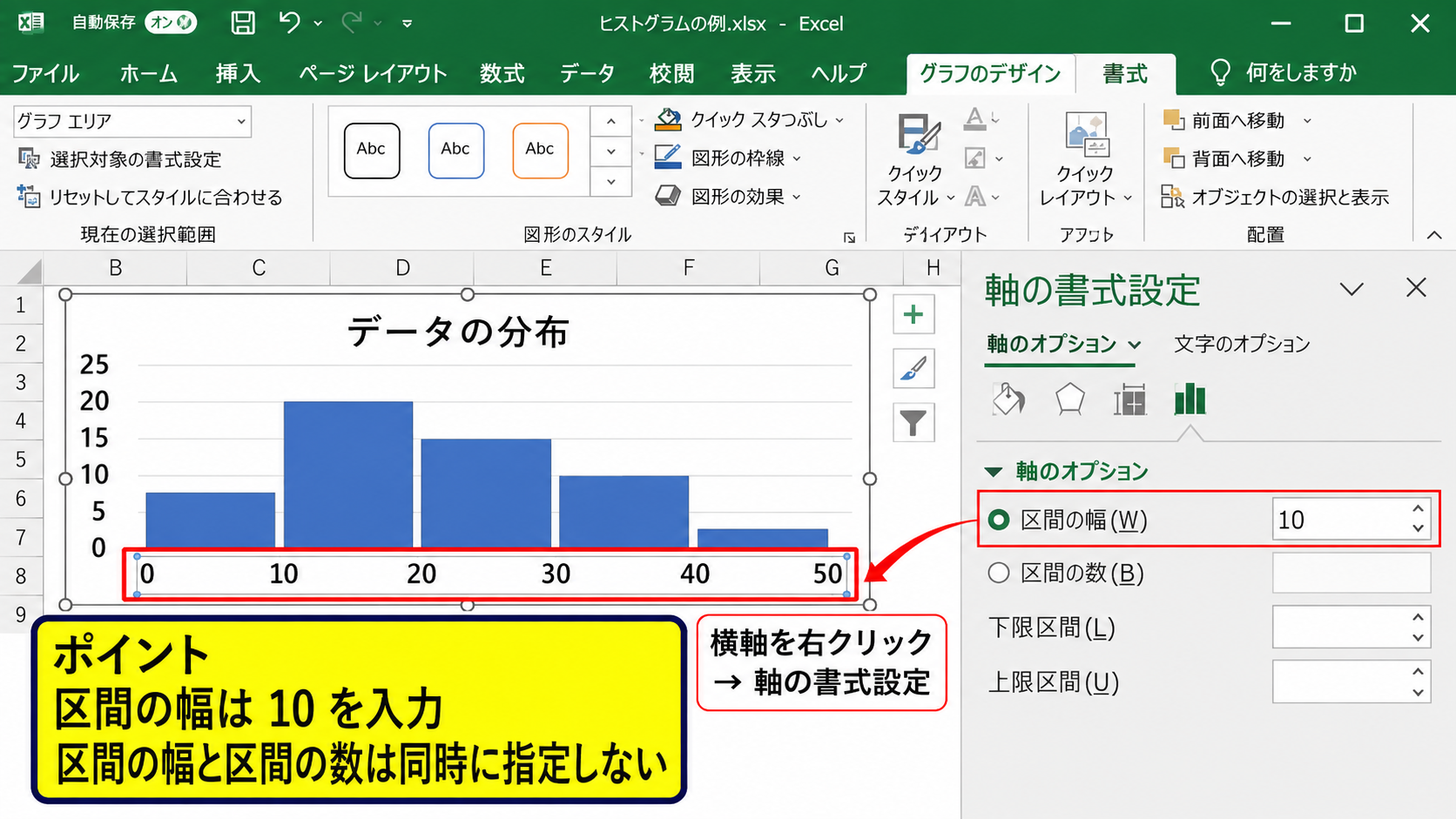1456x819 pixels.
Task: Open オブジェクトの選択と表示 selection pane
Action: pyautogui.click(x=1275, y=198)
